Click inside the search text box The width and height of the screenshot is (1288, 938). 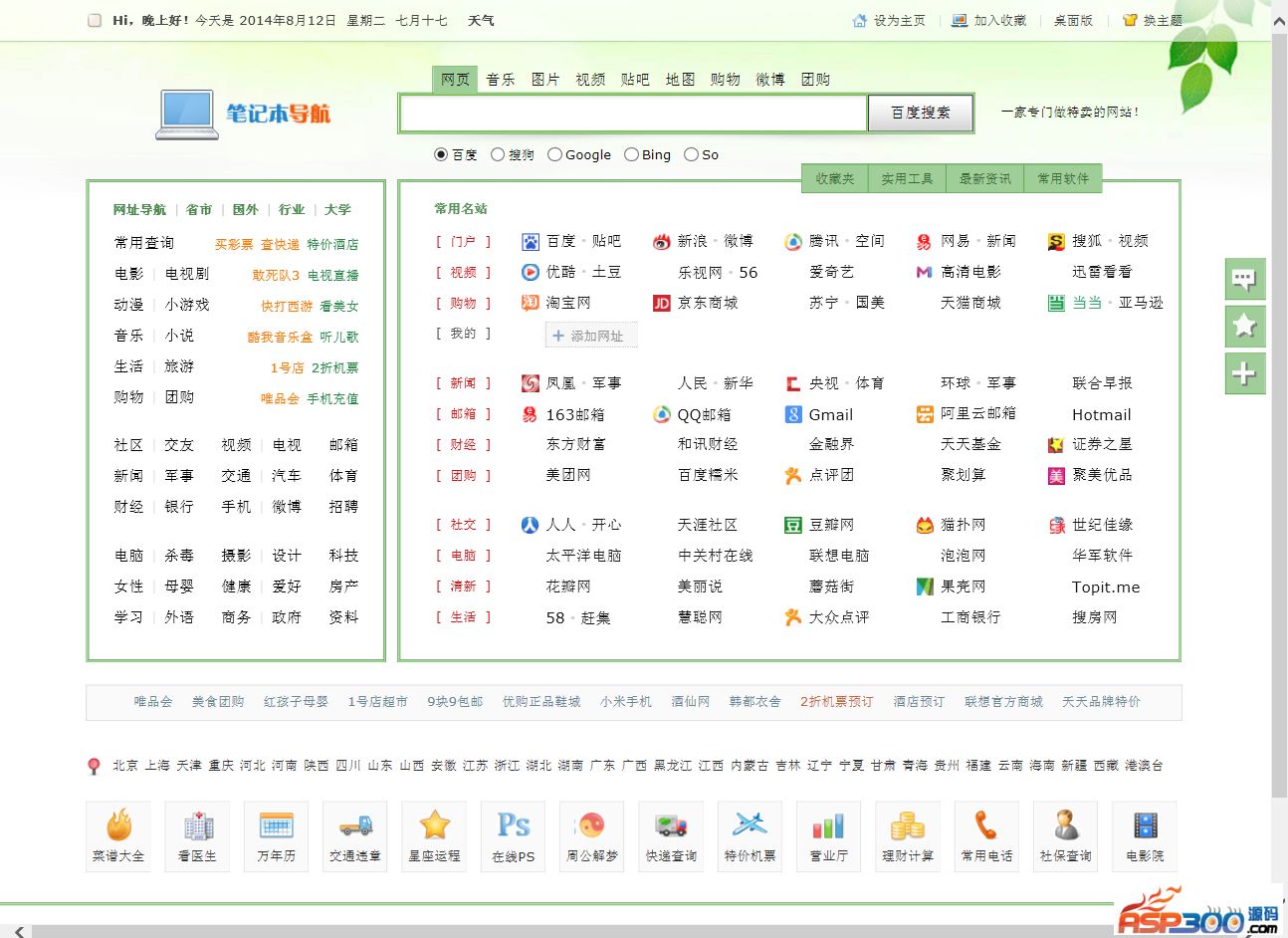pos(632,114)
